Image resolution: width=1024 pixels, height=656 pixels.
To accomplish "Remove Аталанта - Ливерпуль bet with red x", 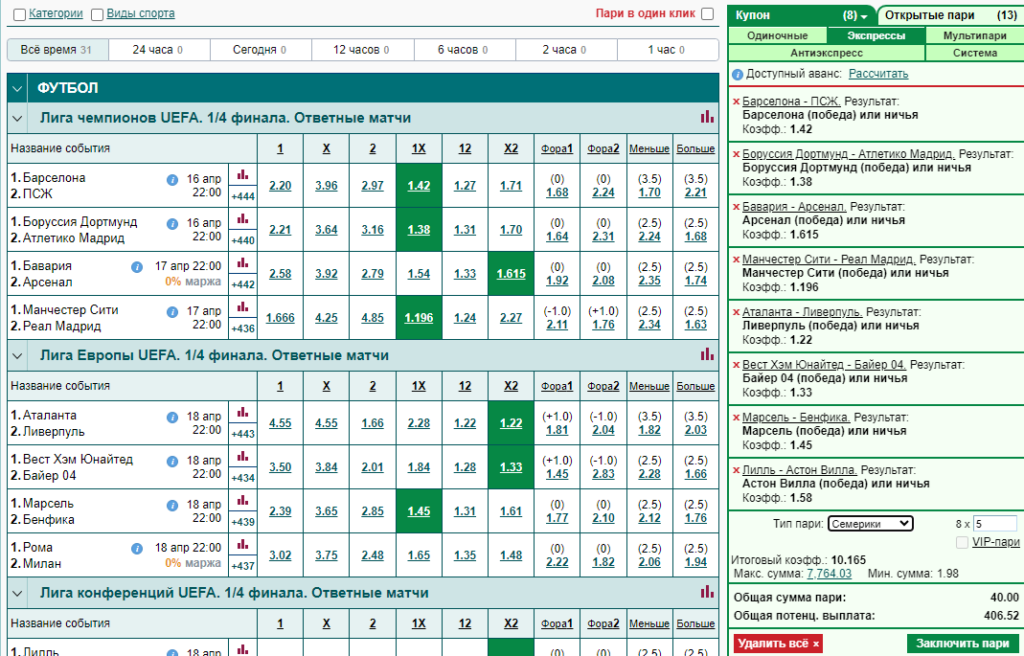I will pyautogui.click(x=736, y=313).
